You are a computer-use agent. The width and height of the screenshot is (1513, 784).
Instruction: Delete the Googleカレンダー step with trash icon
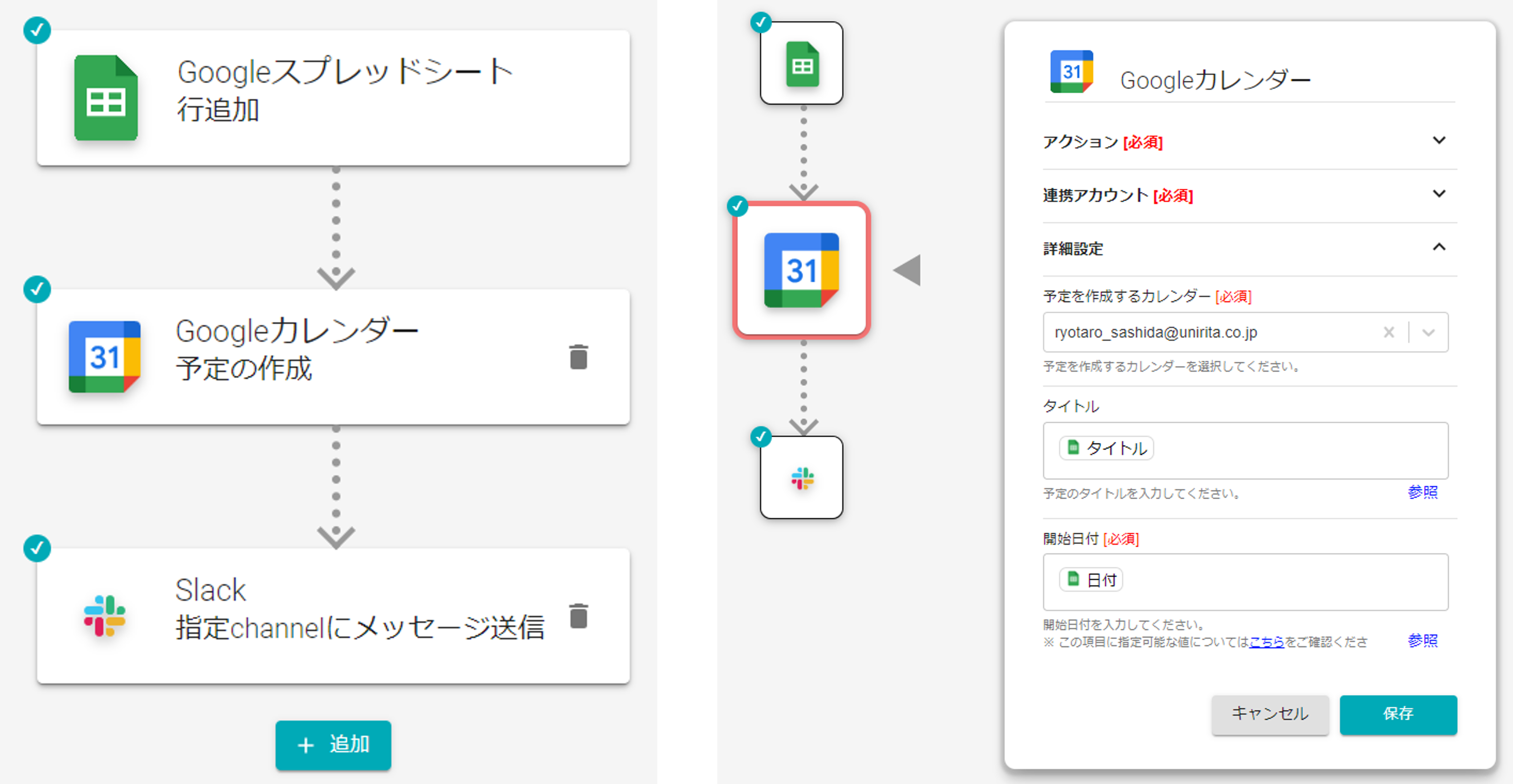click(578, 357)
